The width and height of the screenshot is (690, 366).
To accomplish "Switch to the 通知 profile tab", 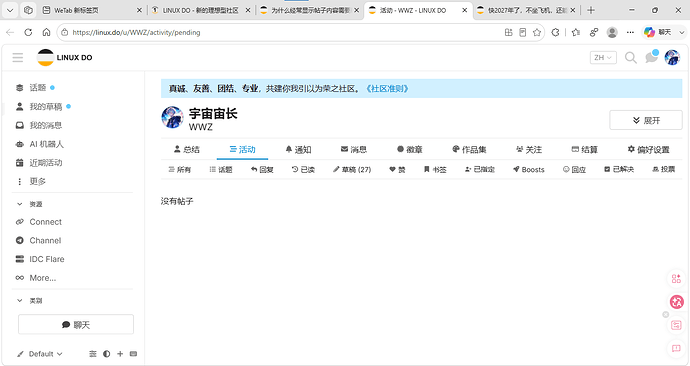I will tap(298, 150).
